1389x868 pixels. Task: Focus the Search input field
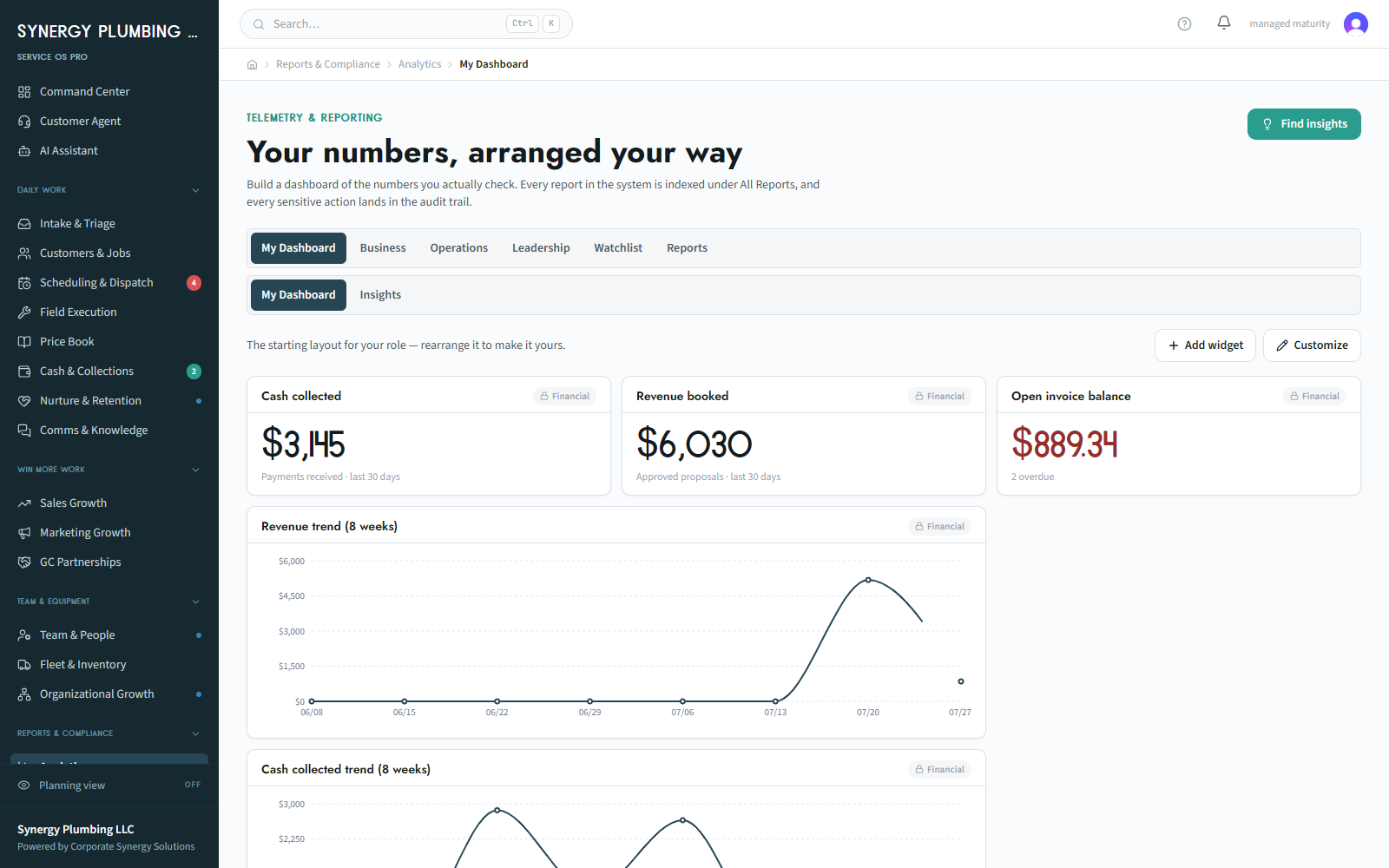coord(406,24)
